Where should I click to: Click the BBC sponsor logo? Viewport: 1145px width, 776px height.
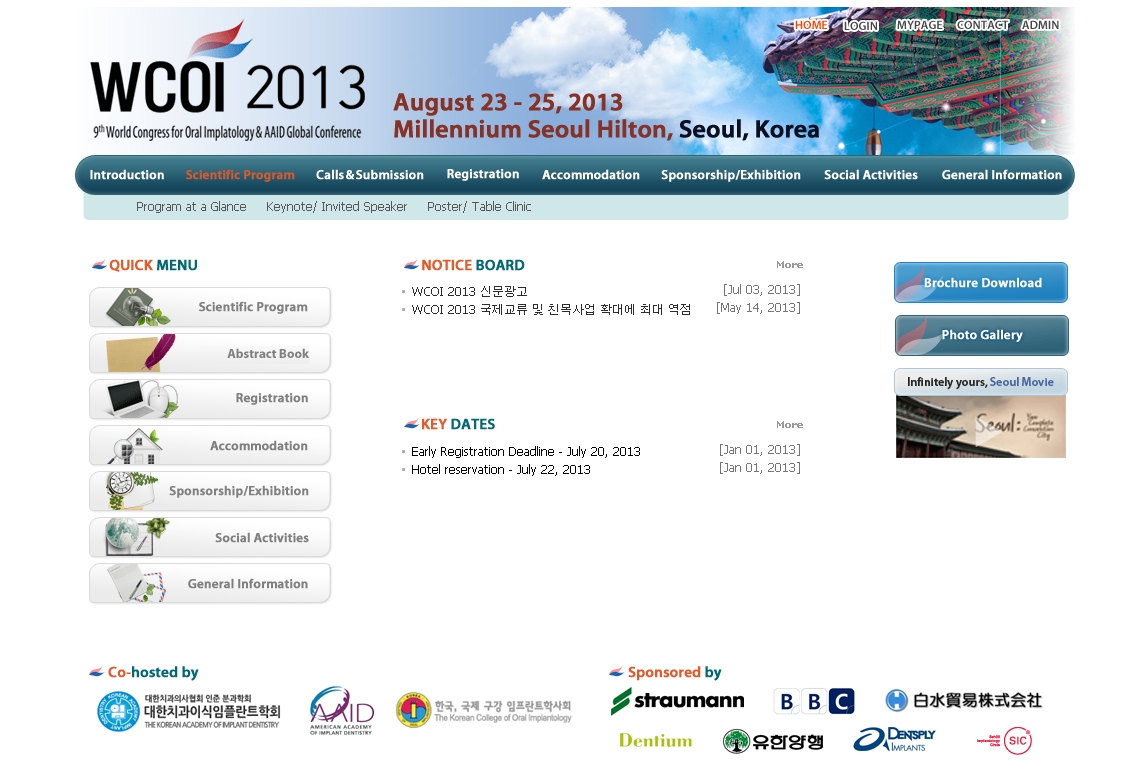(813, 702)
